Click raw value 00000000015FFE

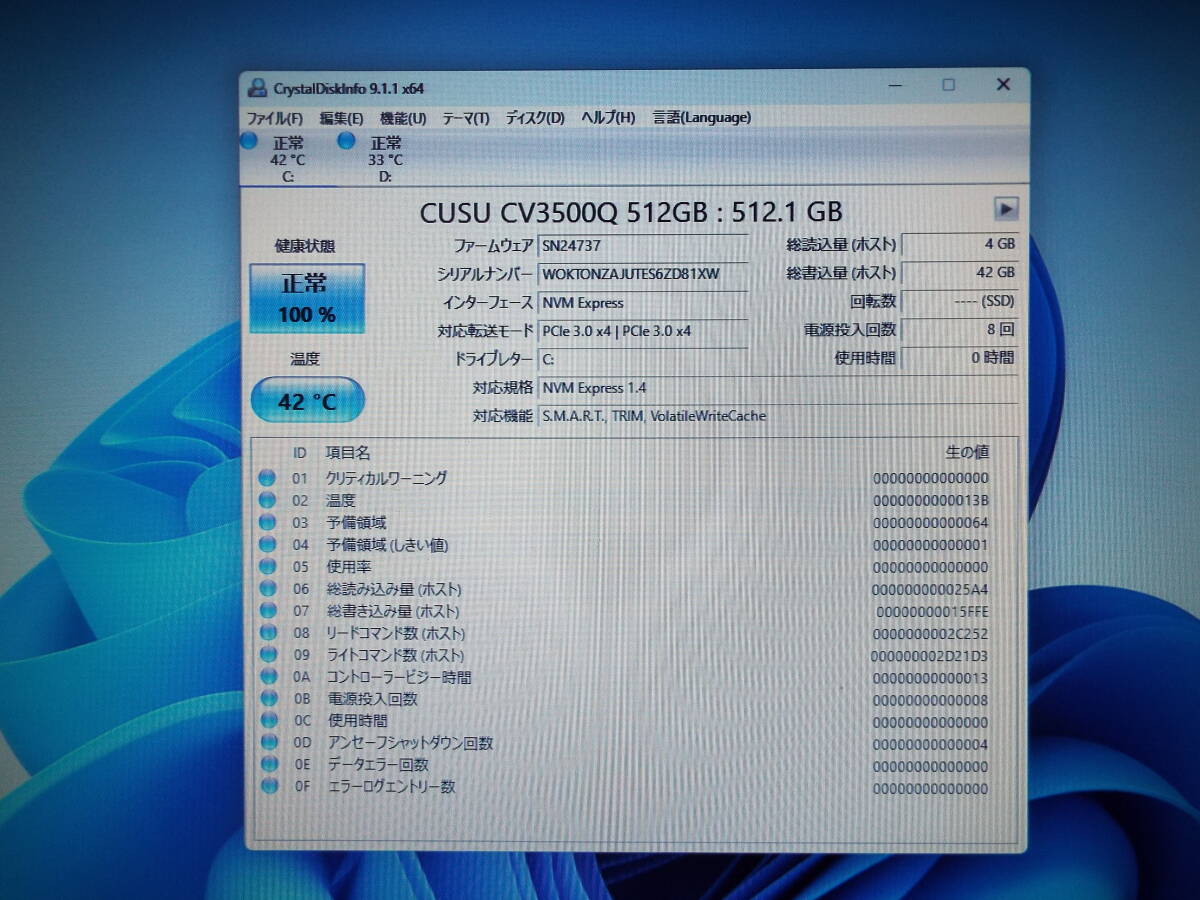pyautogui.click(x=932, y=611)
